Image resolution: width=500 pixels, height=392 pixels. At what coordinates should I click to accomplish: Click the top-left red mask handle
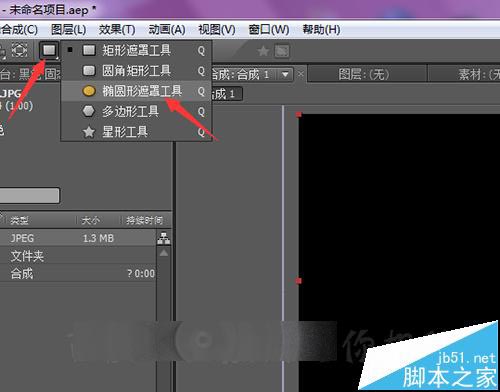tap(299, 115)
